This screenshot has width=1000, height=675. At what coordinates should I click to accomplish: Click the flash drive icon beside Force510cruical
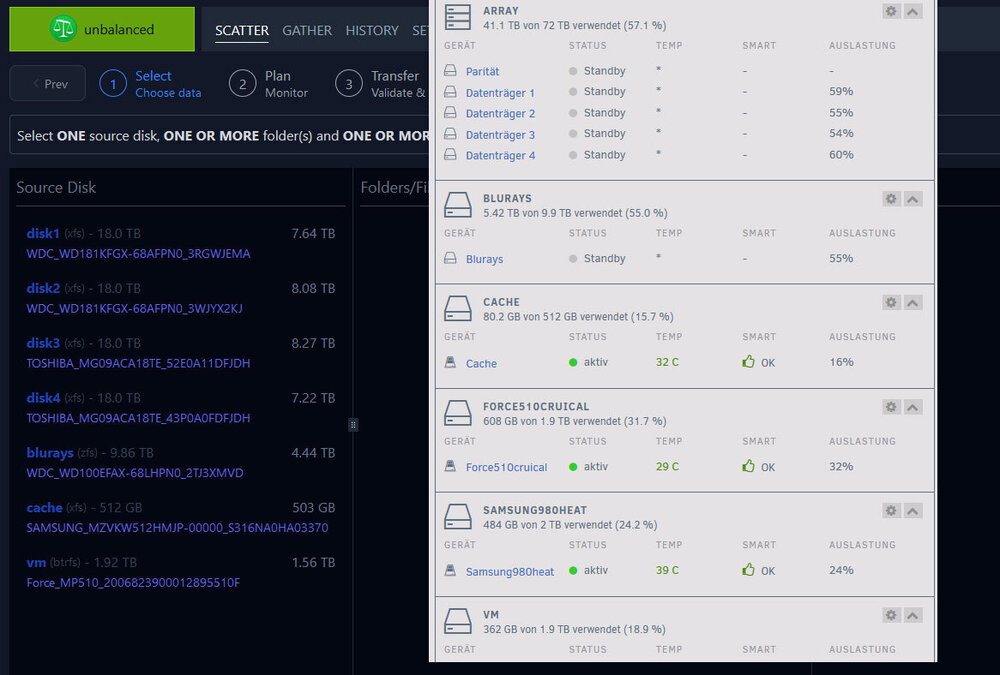pyautogui.click(x=450, y=466)
